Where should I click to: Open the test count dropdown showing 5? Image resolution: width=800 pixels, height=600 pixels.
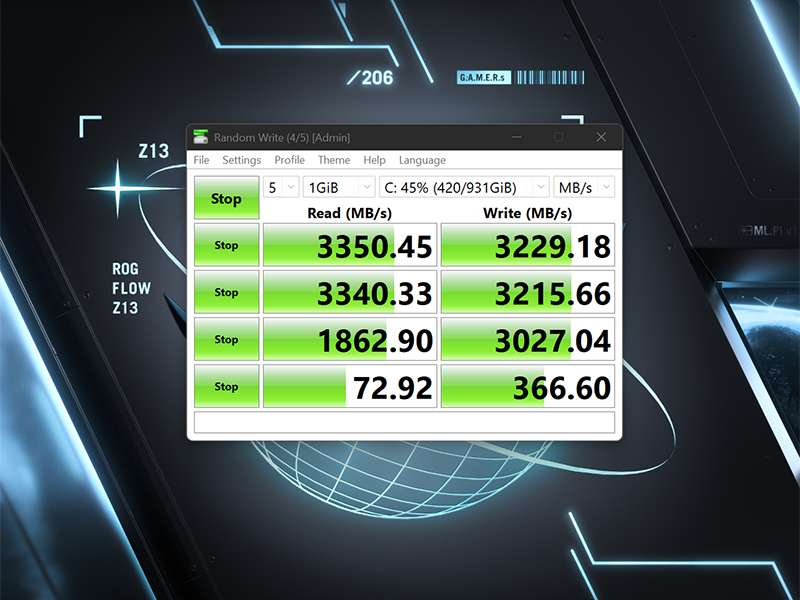click(281, 187)
